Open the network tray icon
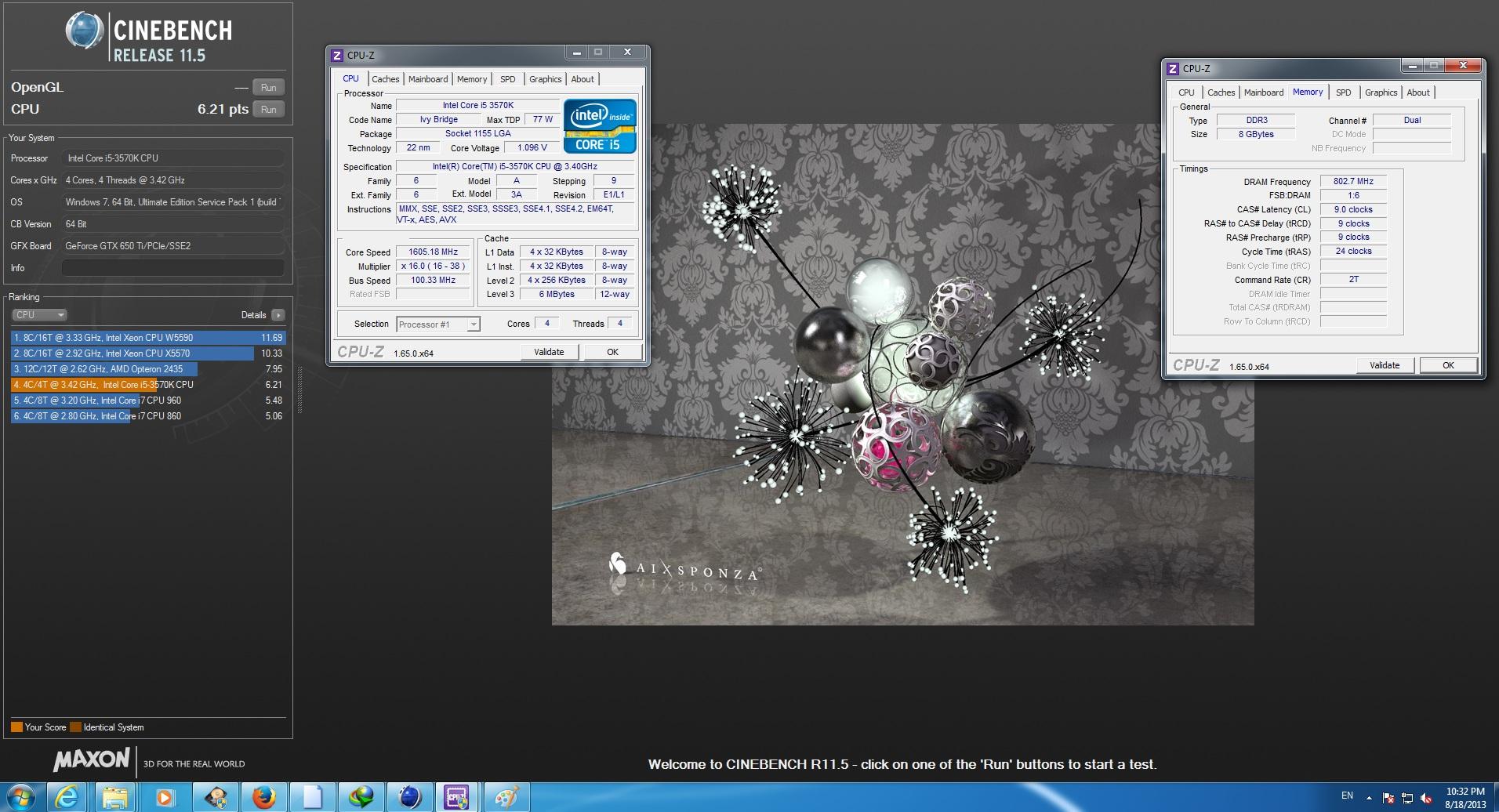This screenshot has width=1499, height=812. pos(1407,798)
